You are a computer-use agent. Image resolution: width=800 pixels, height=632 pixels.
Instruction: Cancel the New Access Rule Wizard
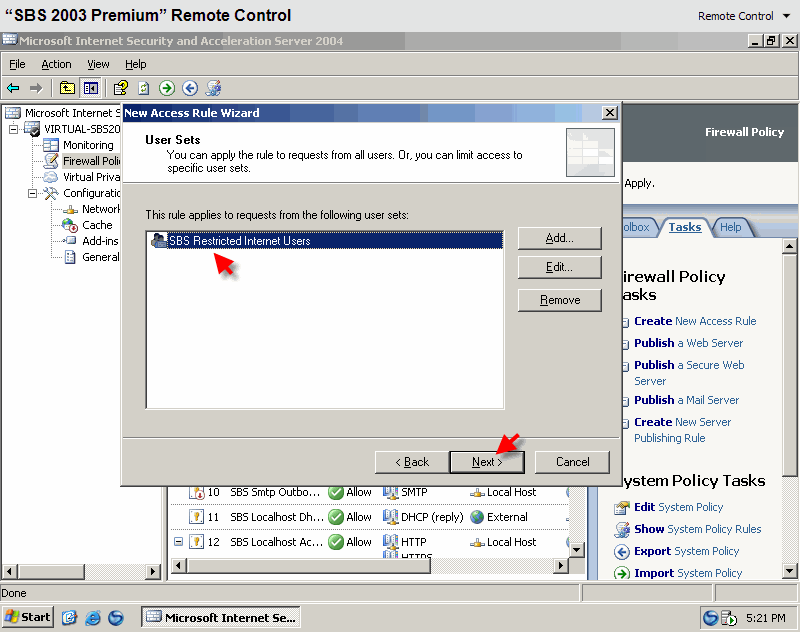(572, 462)
